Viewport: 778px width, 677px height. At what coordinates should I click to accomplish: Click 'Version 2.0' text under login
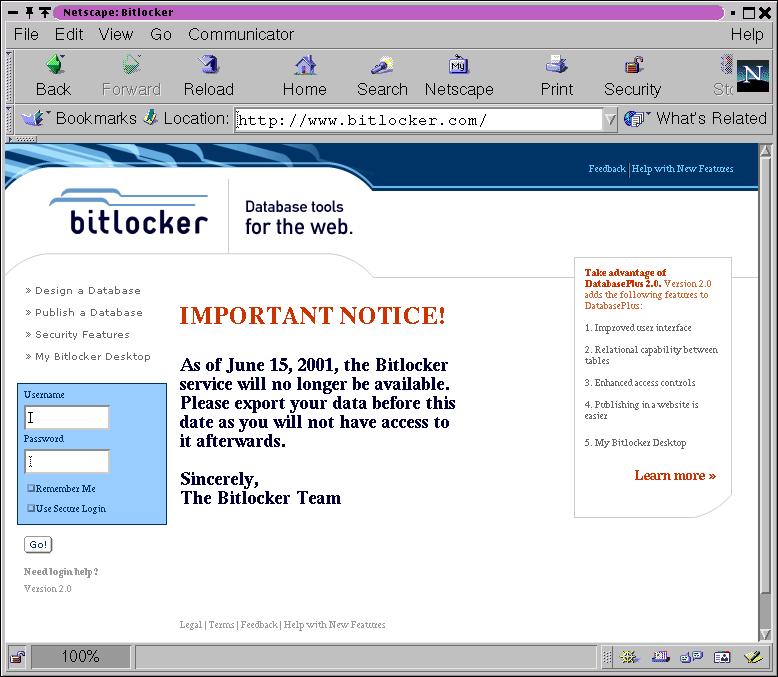(x=48, y=589)
